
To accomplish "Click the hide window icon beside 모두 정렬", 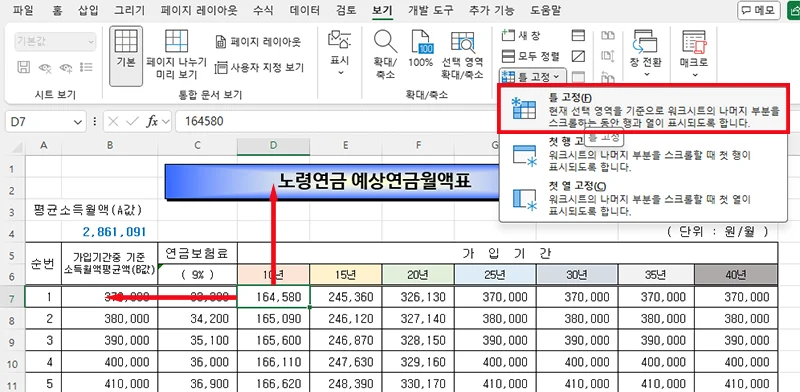I will [x=578, y=56].
